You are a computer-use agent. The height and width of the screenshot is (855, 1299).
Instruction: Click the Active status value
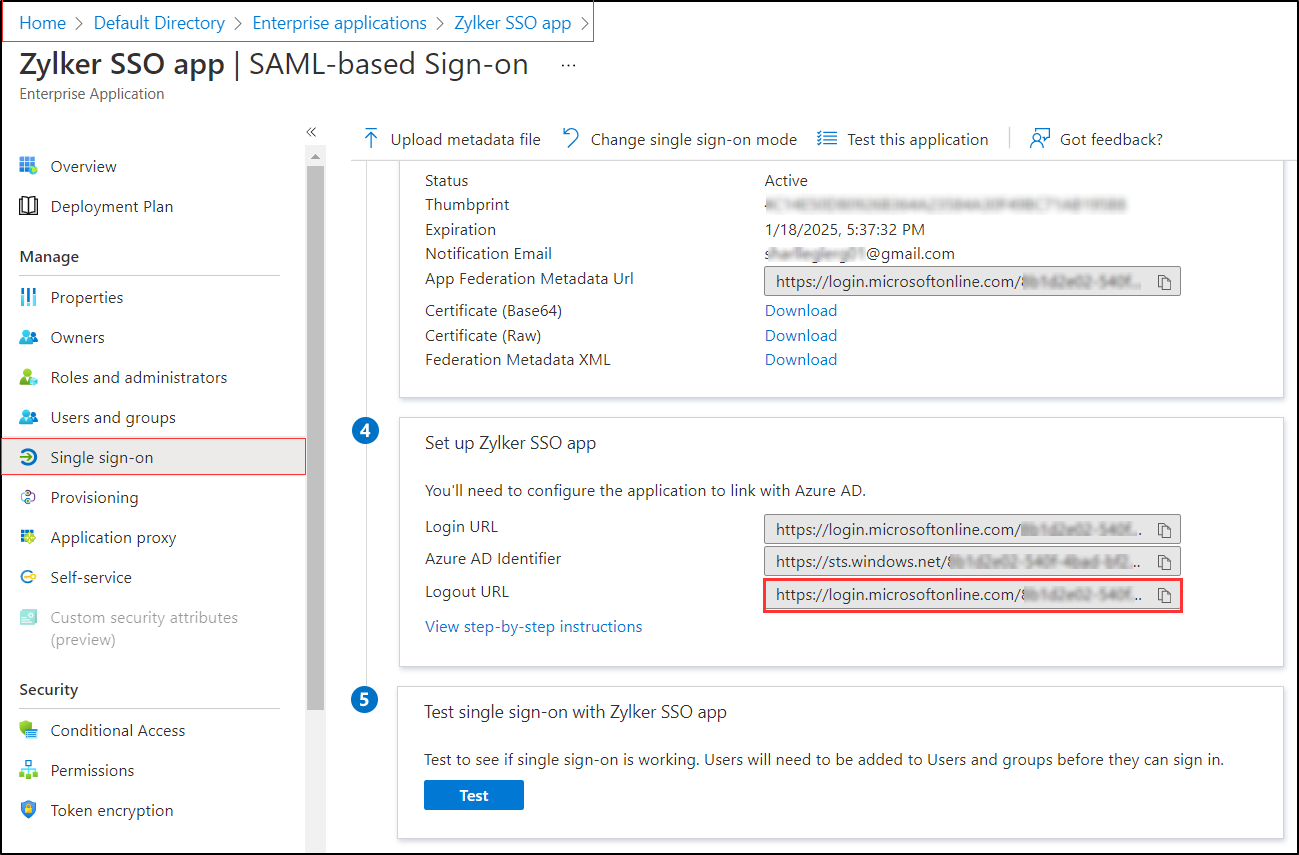click(x=786, y=180)
